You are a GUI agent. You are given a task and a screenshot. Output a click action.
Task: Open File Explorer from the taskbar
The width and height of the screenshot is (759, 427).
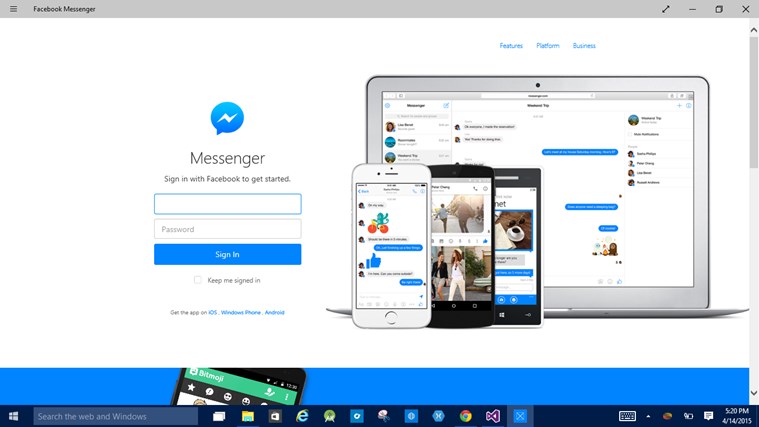248,416
